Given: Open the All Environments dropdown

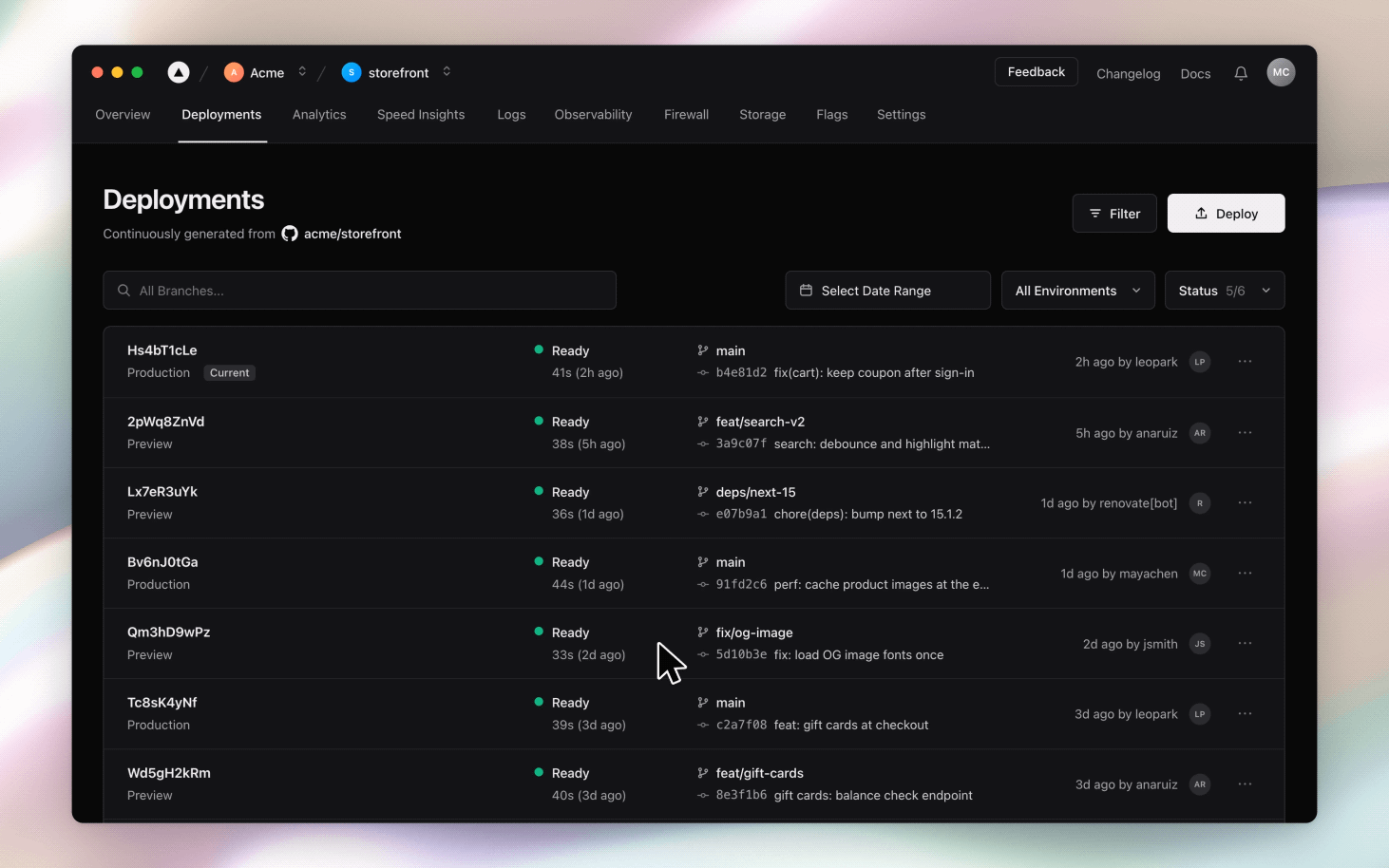Looking at the screenshot, I should pos(1078,291).
